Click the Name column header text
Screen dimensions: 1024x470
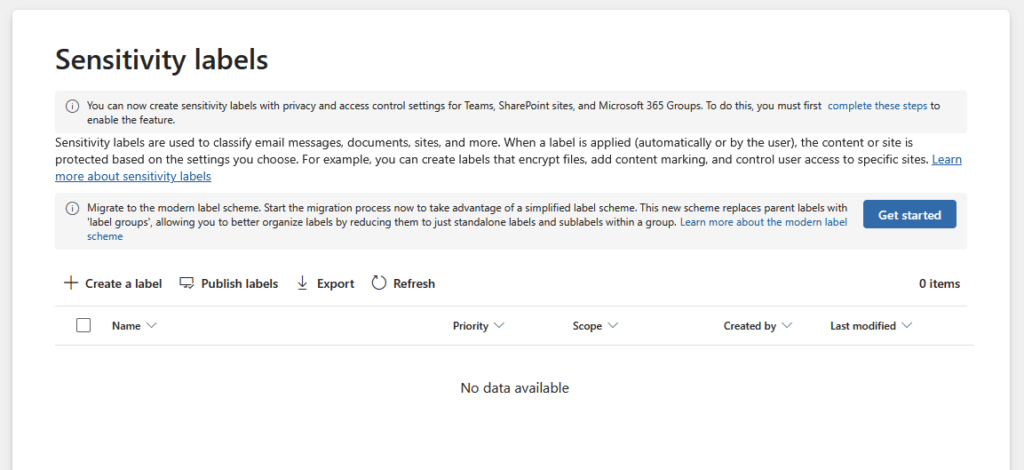pyautogui.click(x=126, y=326)
